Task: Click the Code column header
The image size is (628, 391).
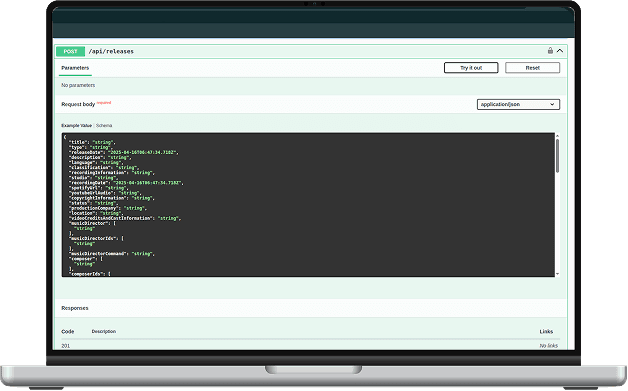Action: click(68, 332)
